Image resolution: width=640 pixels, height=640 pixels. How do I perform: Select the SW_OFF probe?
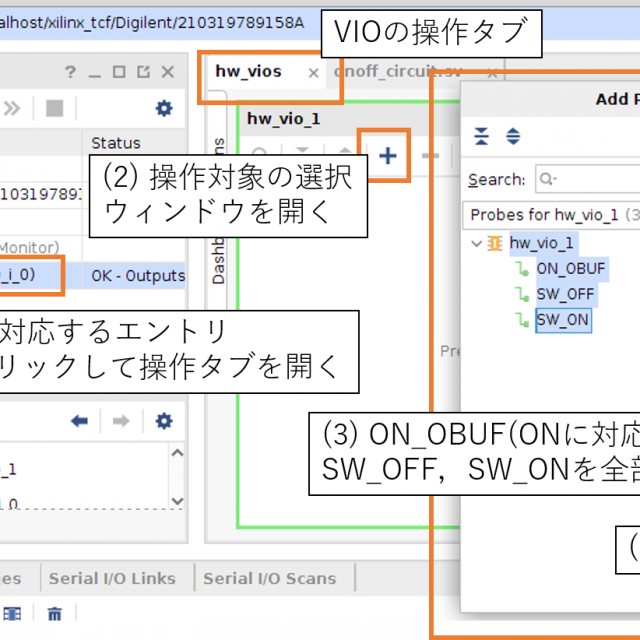point(565,294)
